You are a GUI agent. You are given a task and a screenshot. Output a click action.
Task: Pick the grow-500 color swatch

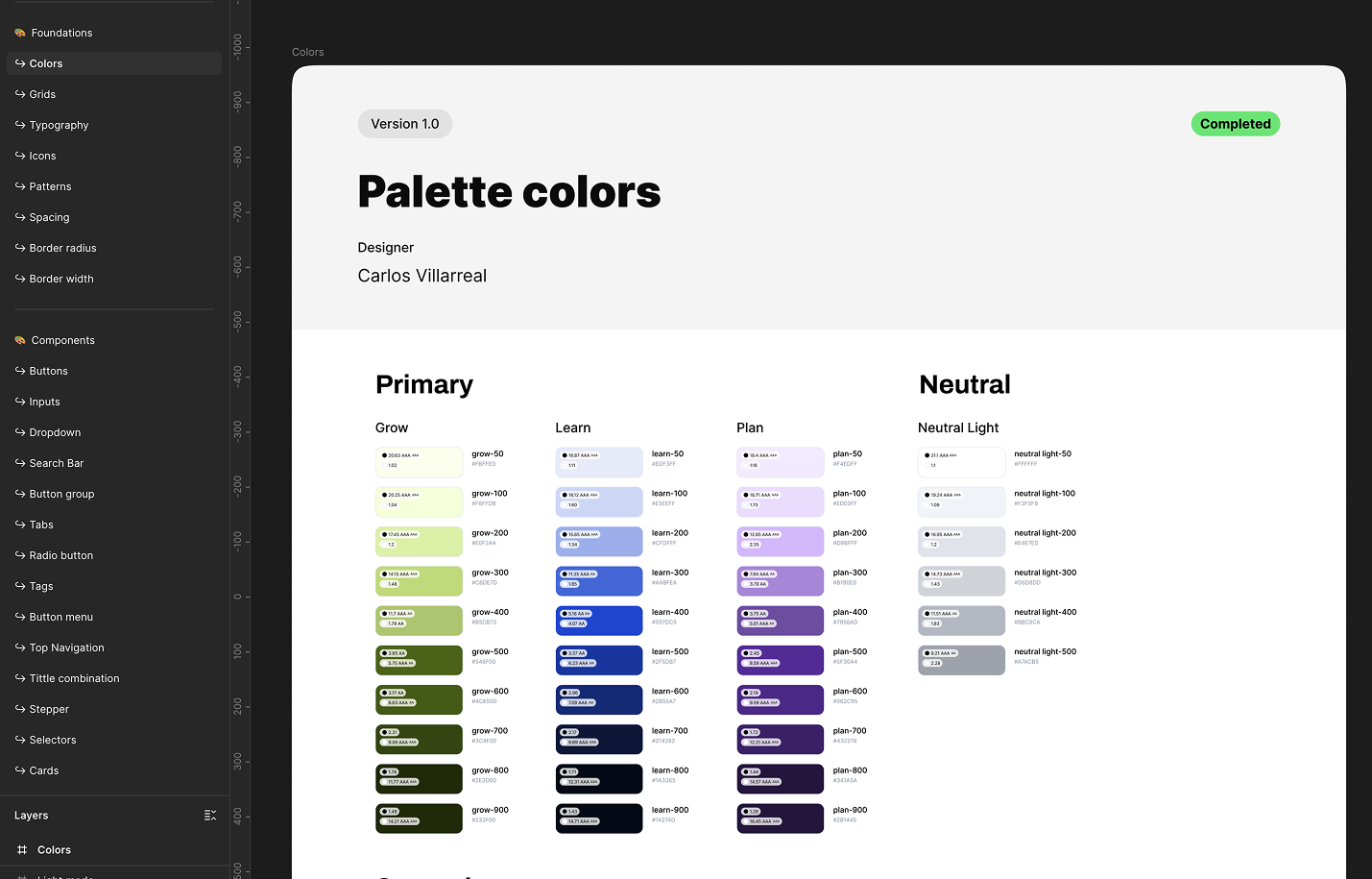[419, 660]
